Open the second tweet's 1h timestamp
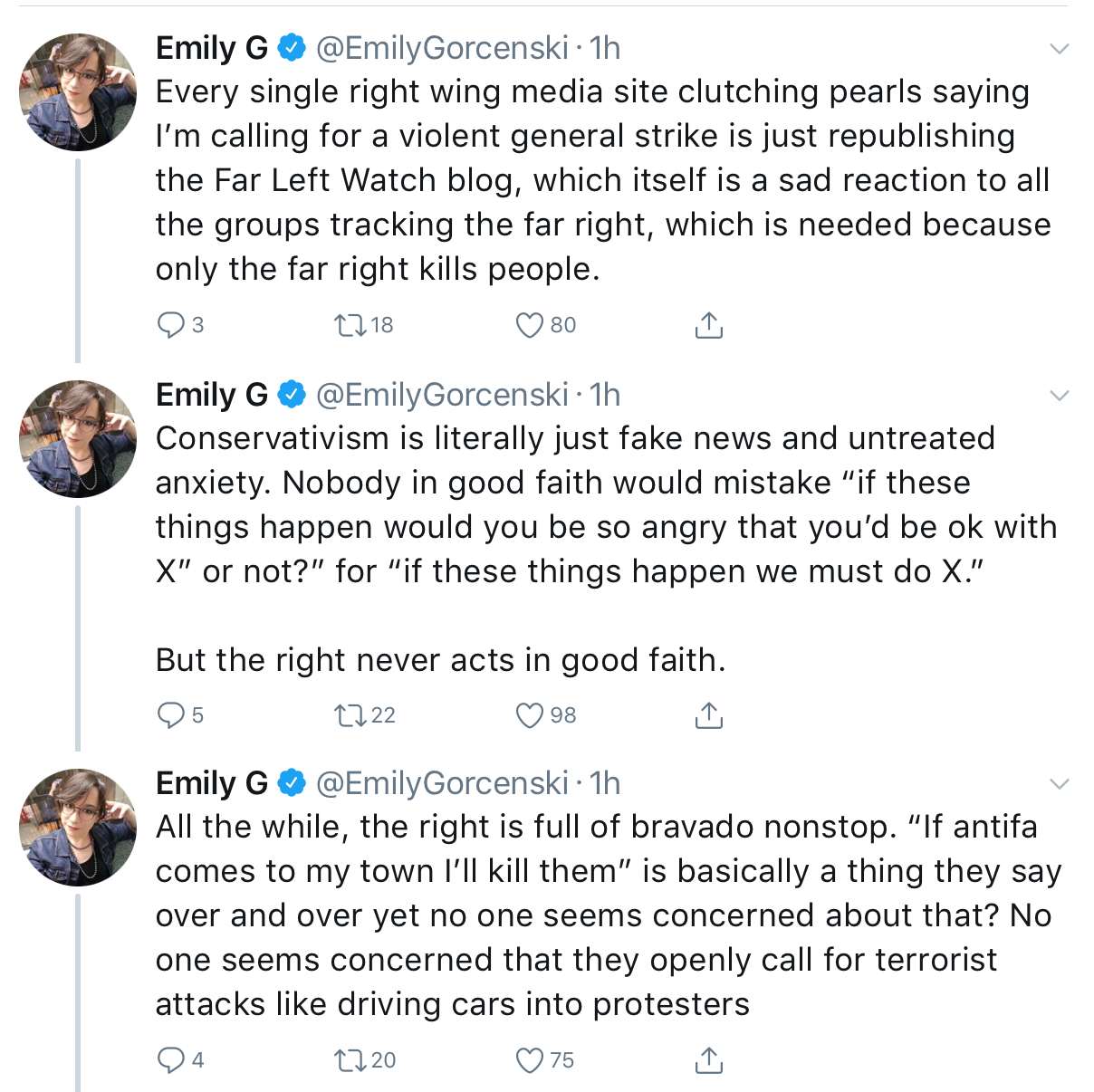Viewport: 1094px width, 1092px height. pos(605,395)
